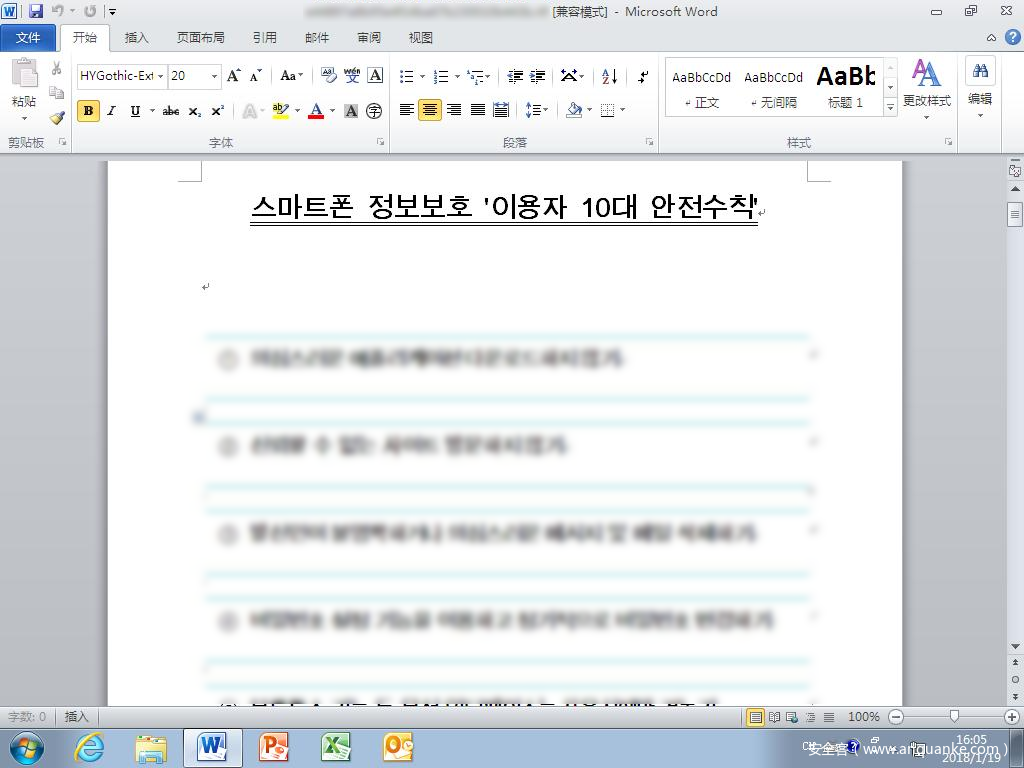
Task: Click the Format Painter brush icon
Action: click(57, 117)
